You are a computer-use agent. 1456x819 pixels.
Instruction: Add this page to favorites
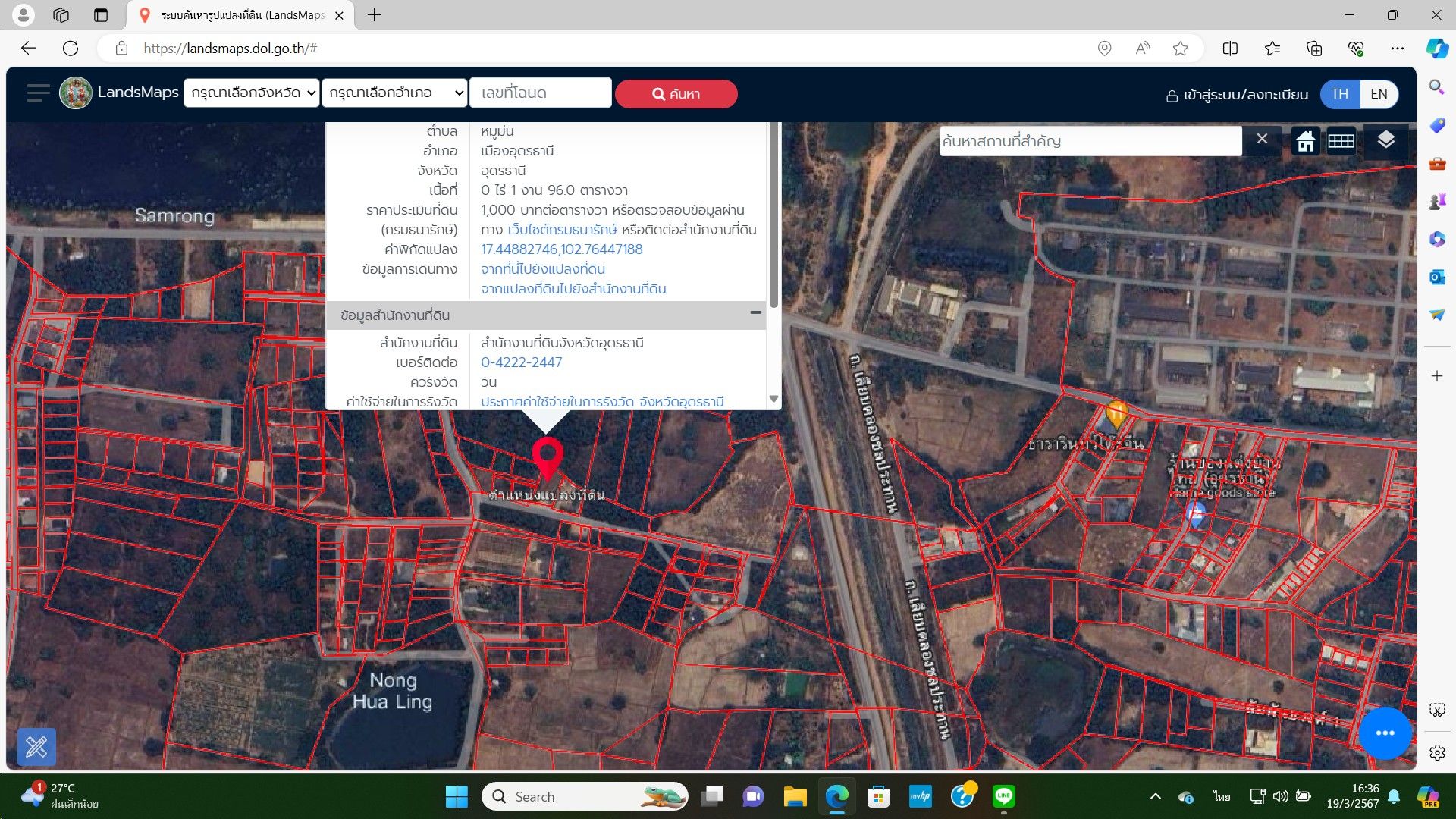pos(1181,49)
